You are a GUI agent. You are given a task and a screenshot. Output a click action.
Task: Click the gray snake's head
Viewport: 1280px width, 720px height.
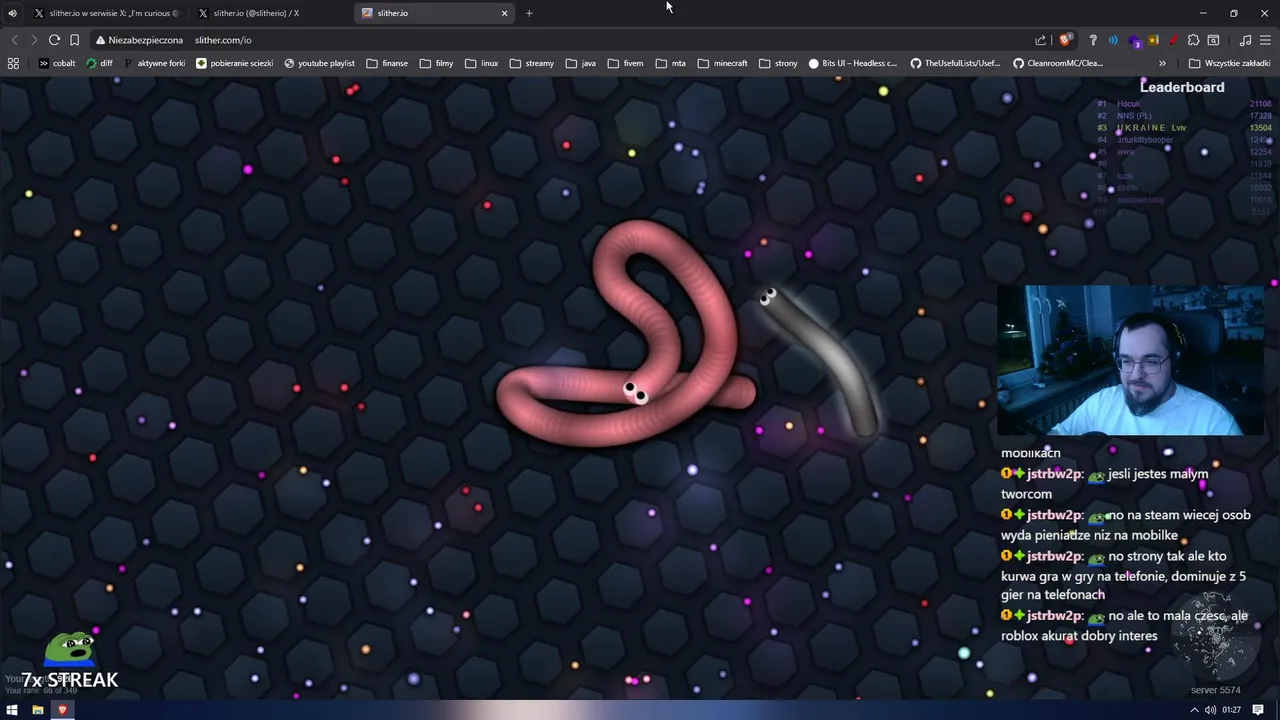[x=768, y=296]
